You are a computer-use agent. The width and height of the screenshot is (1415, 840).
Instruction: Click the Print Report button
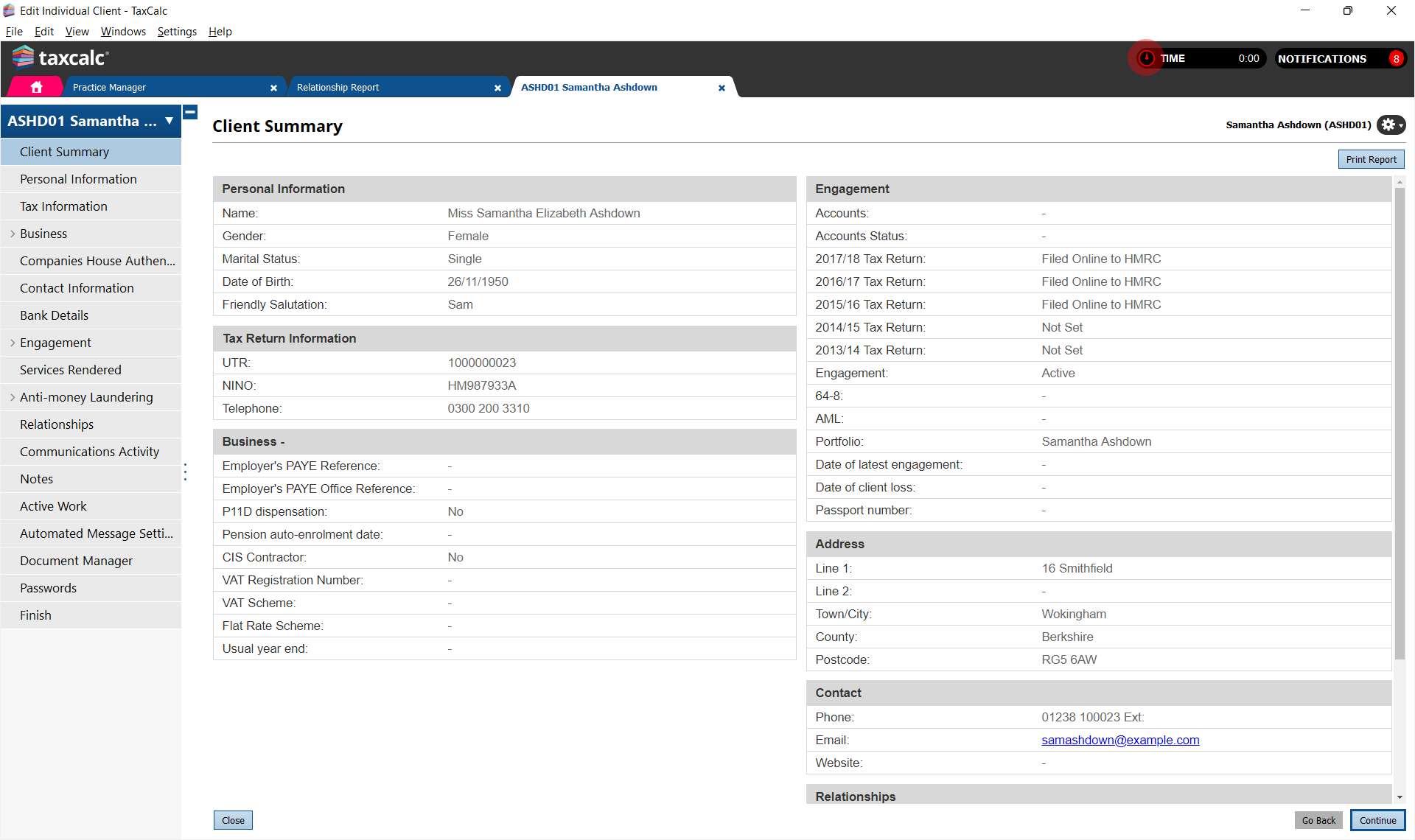1371,159
